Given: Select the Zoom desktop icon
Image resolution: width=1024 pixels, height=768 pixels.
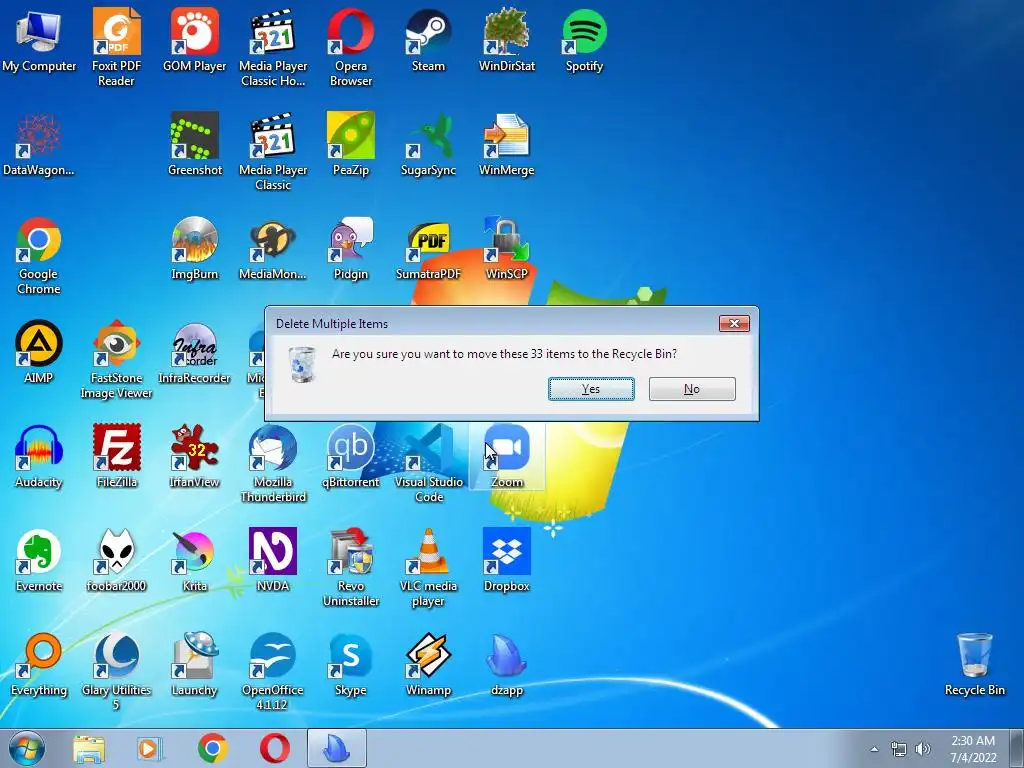Looking at the screenshot, I should [x=507, y=457].
